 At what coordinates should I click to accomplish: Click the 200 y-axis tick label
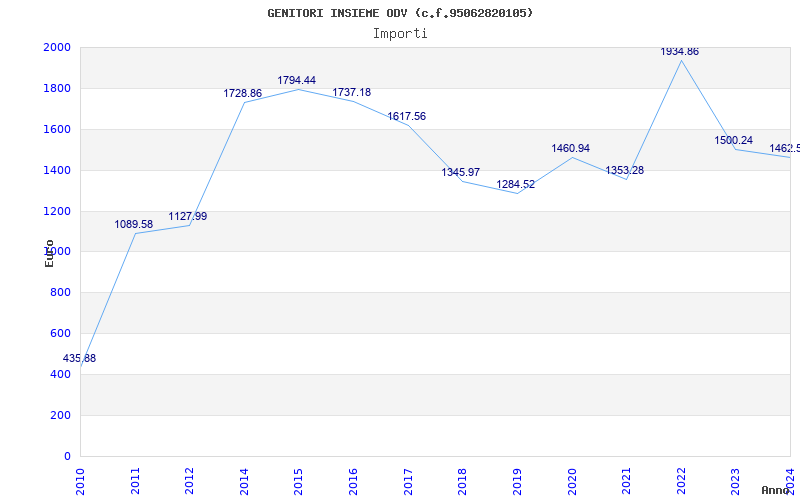61,415
